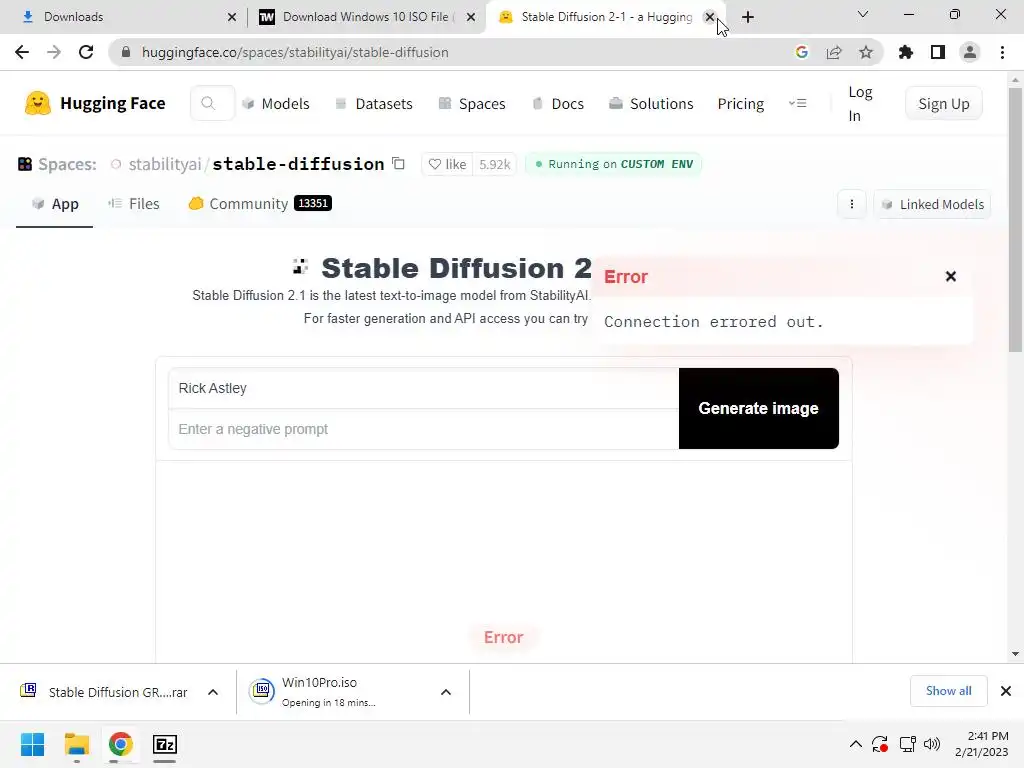Open the Hugging Face more menu icon
Image resolution: width=1024 pixels, height=768 pixels.
[x=797, y=103]
